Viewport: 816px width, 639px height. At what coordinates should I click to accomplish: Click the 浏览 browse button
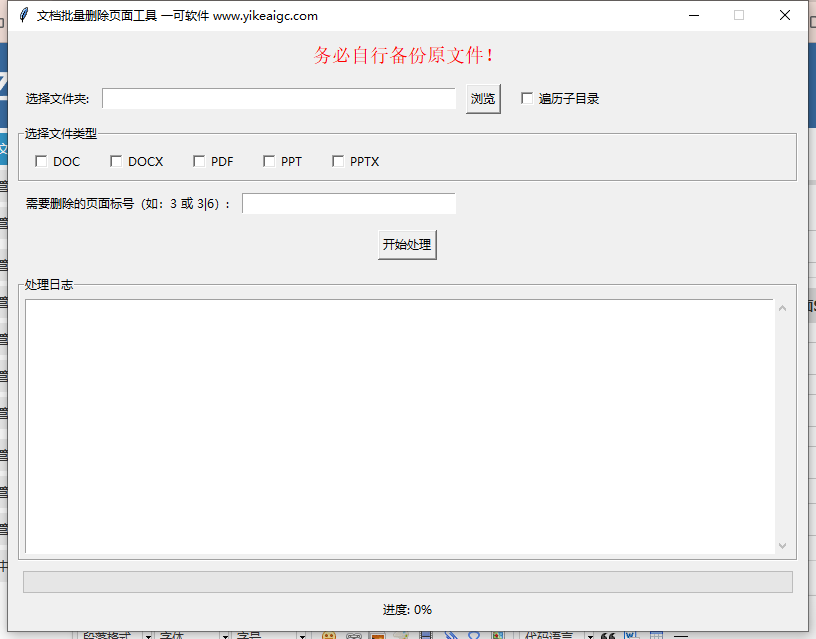tap(483, 98)
